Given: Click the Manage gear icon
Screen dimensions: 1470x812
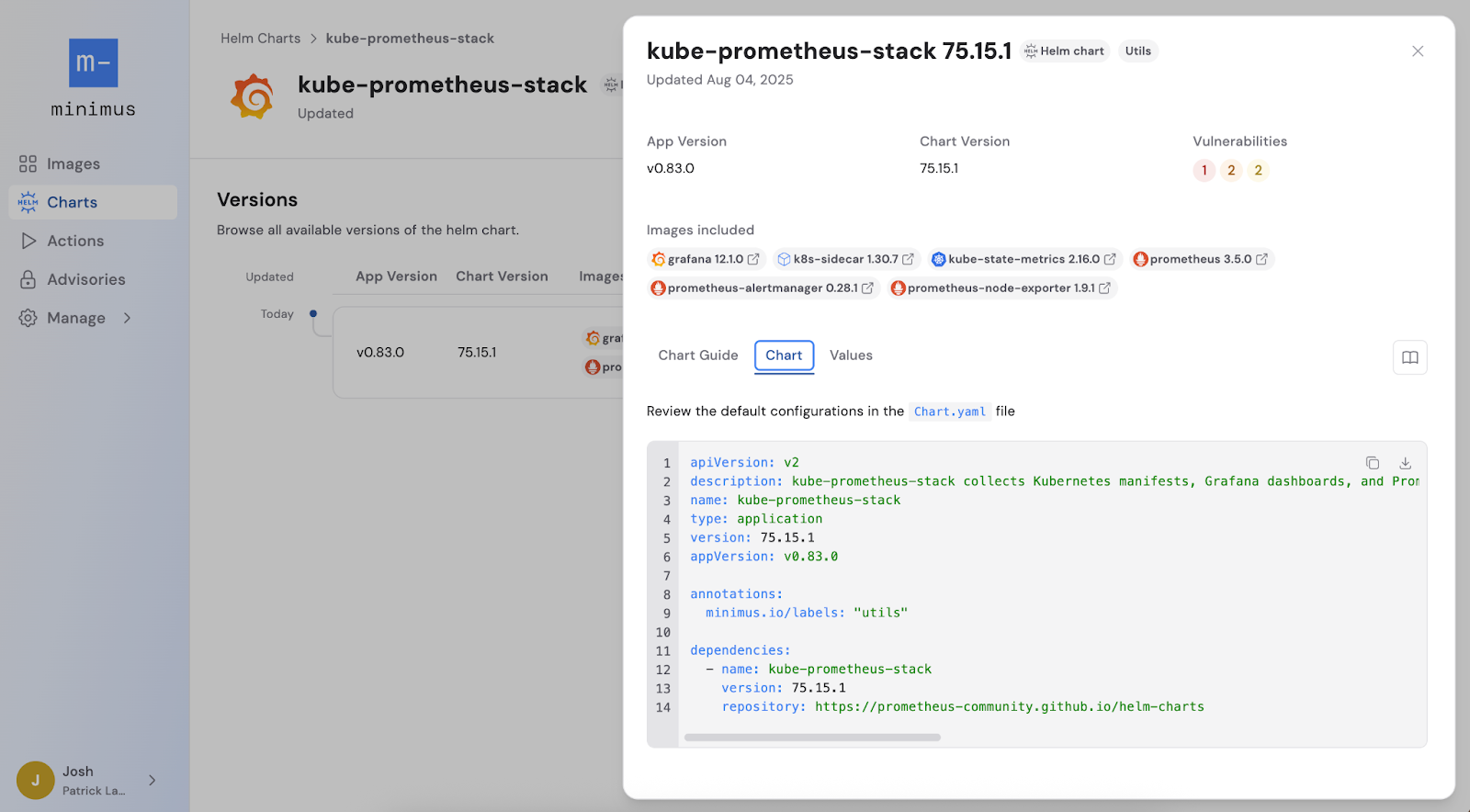Looking at the screenshot, I should pos(28,318).
